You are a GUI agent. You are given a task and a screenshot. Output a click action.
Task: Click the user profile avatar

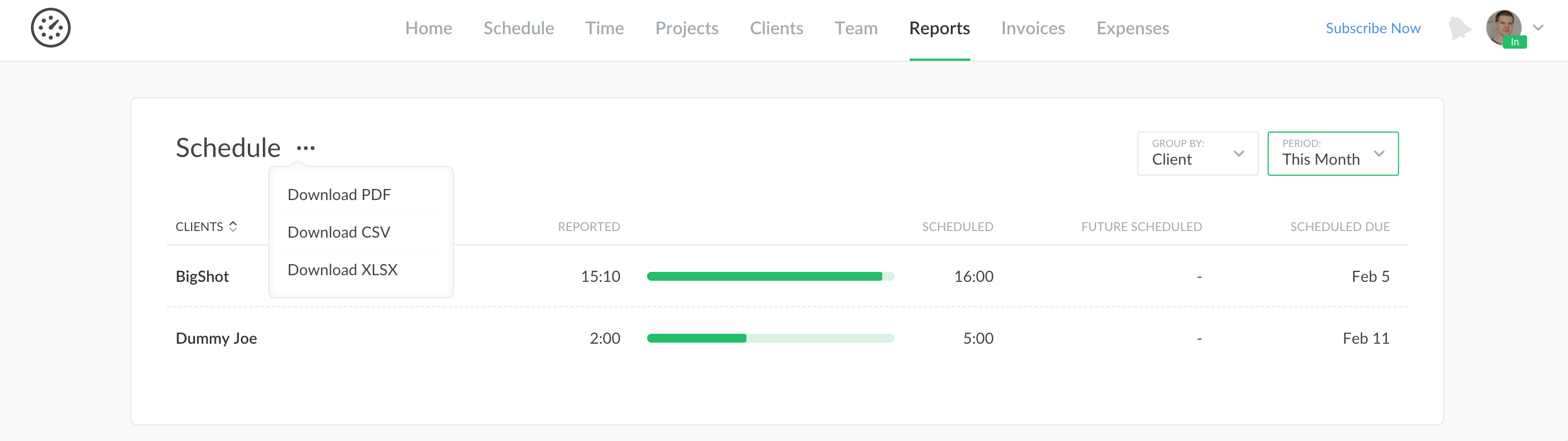pyautogui.click(x=1503, y=28)
